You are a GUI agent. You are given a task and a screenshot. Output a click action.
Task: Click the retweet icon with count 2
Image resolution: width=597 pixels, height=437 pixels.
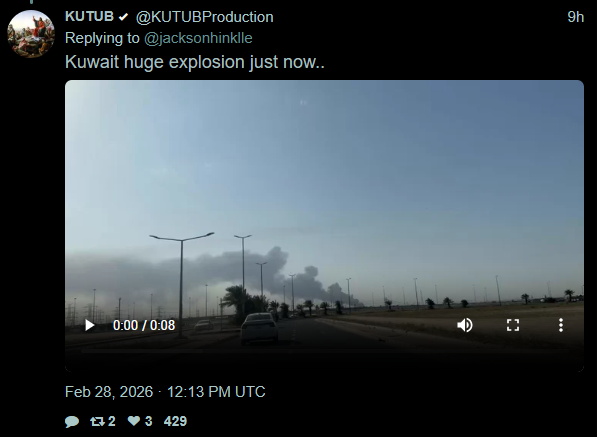(97, 421)
